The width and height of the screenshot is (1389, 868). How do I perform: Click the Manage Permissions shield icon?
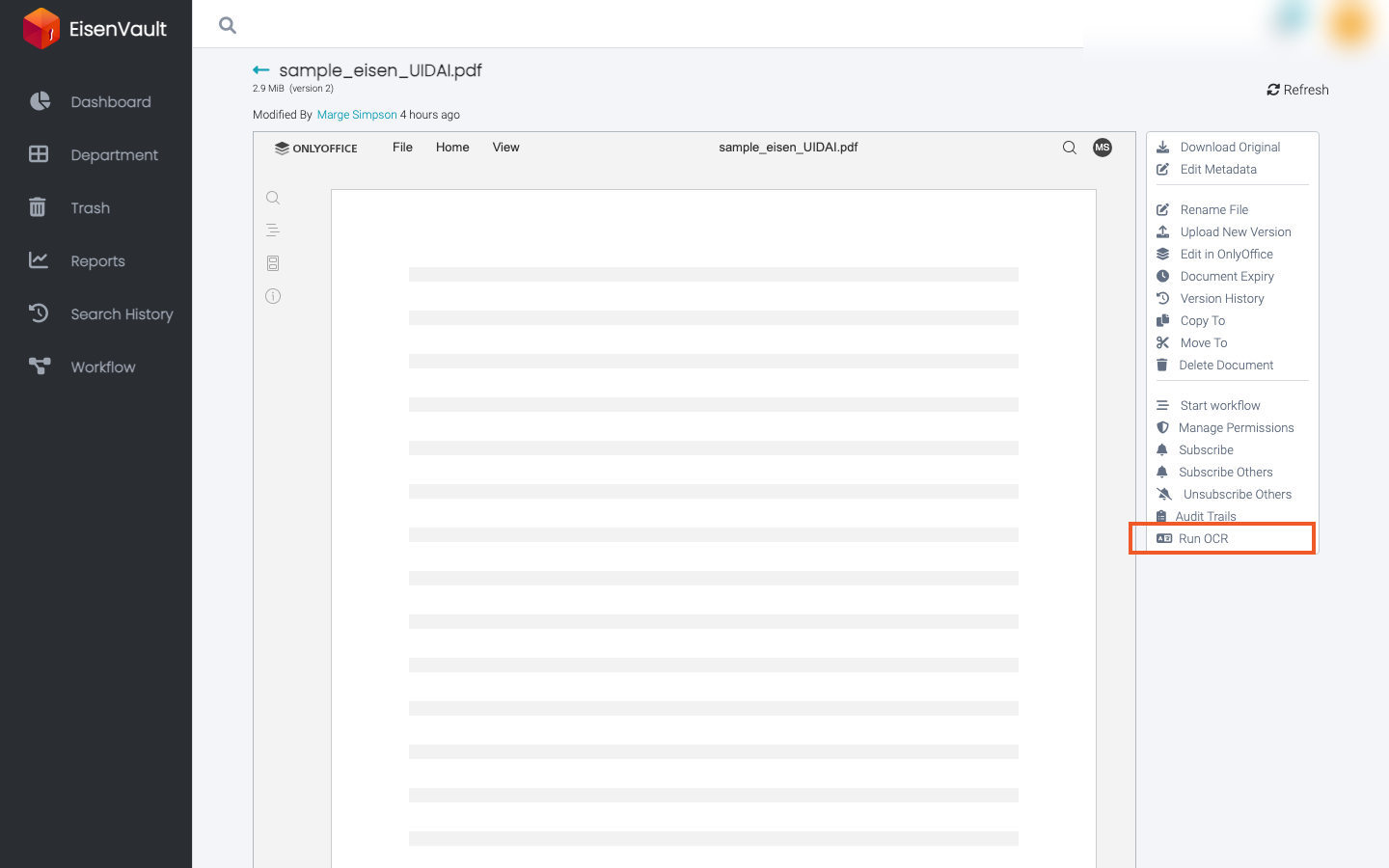[1162, 427]
